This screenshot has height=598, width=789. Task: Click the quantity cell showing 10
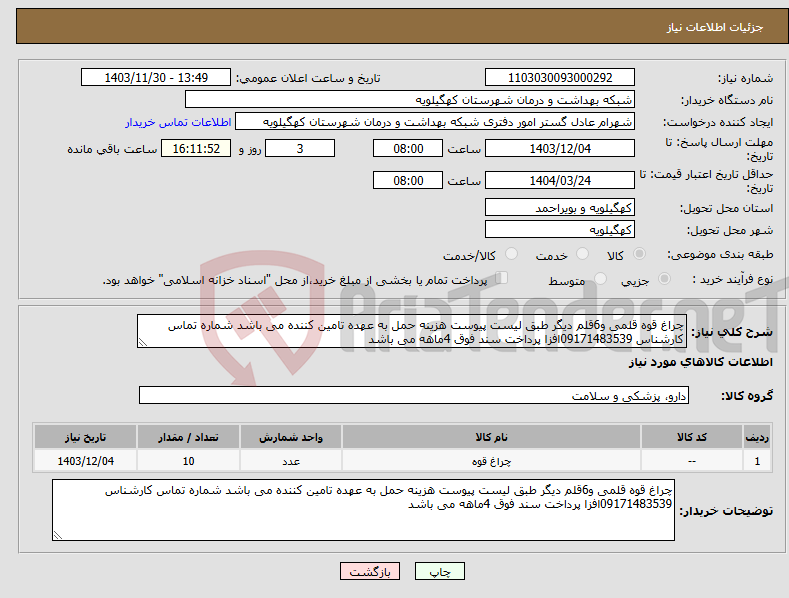coord(188,461)
